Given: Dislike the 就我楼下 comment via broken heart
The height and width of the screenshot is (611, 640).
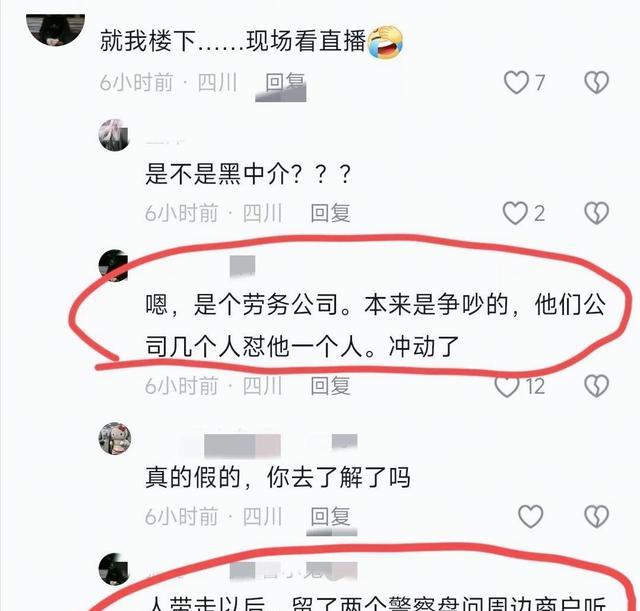Looking at the screenshot, I should [596, 82].
